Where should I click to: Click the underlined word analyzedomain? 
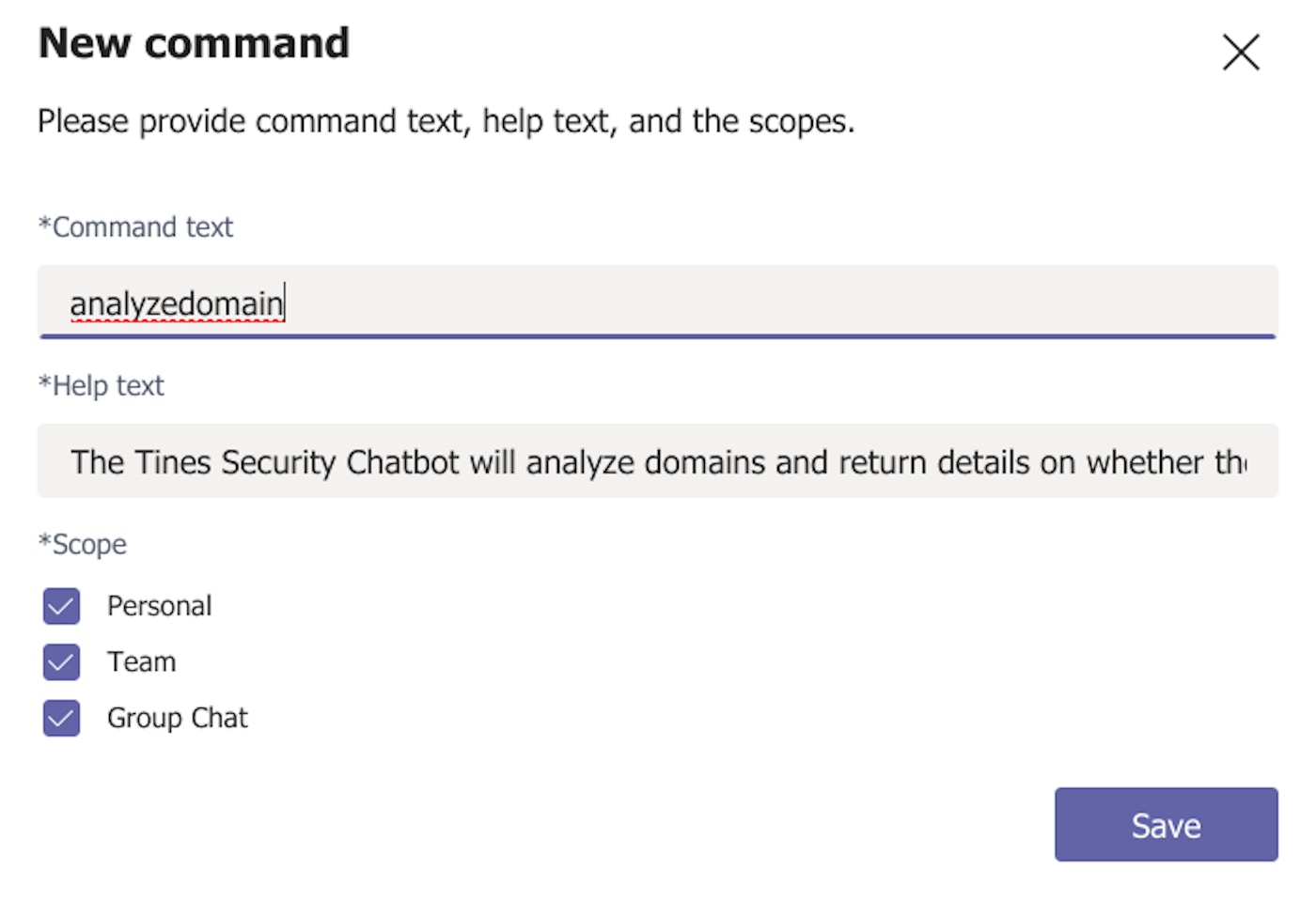pyautogui.click(x=176, y=303)
